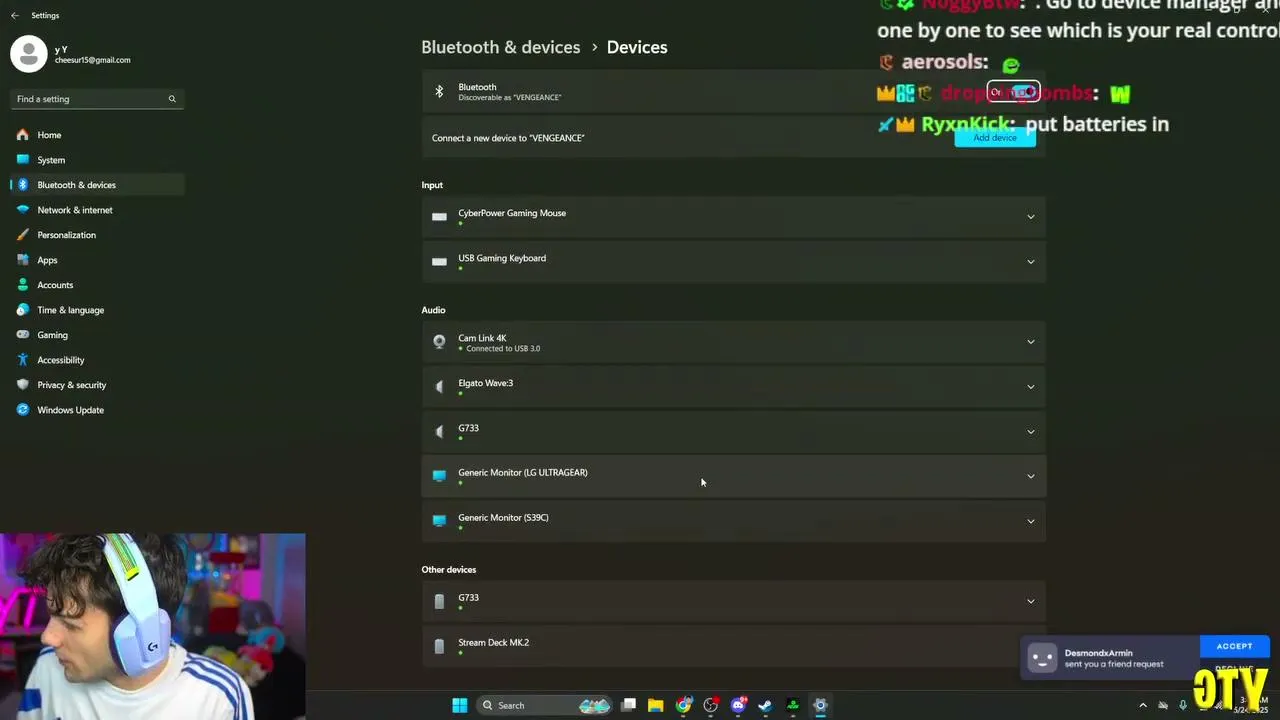Go to Home in the sidebar
1280x720 pixels.
coord(97,135)
